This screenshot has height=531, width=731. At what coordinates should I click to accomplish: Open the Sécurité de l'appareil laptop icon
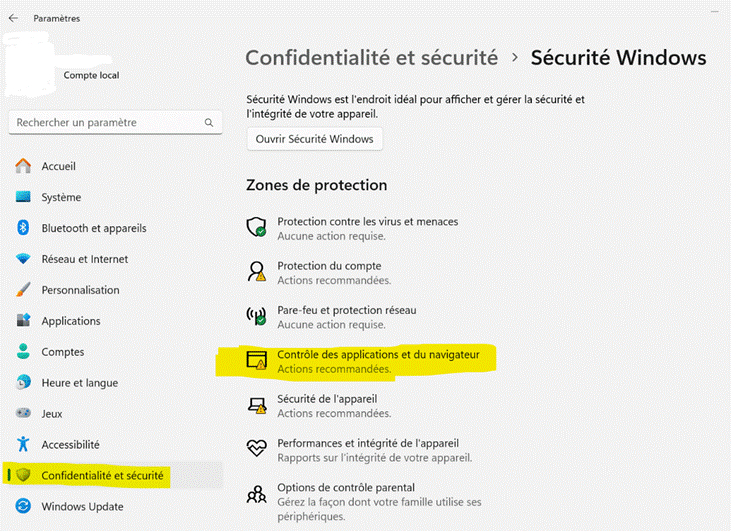[x=257, y=405]
